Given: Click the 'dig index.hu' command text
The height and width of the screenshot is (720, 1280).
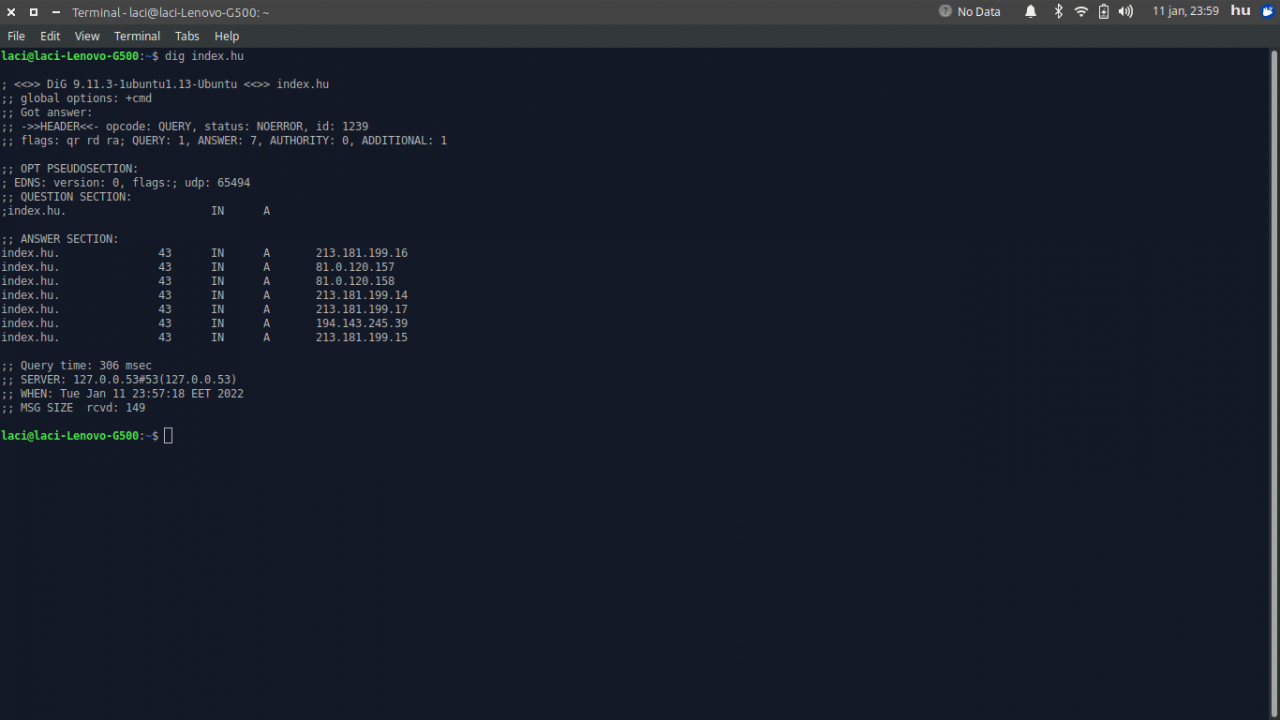Looking at the screenshot, I should pos(204,56).
